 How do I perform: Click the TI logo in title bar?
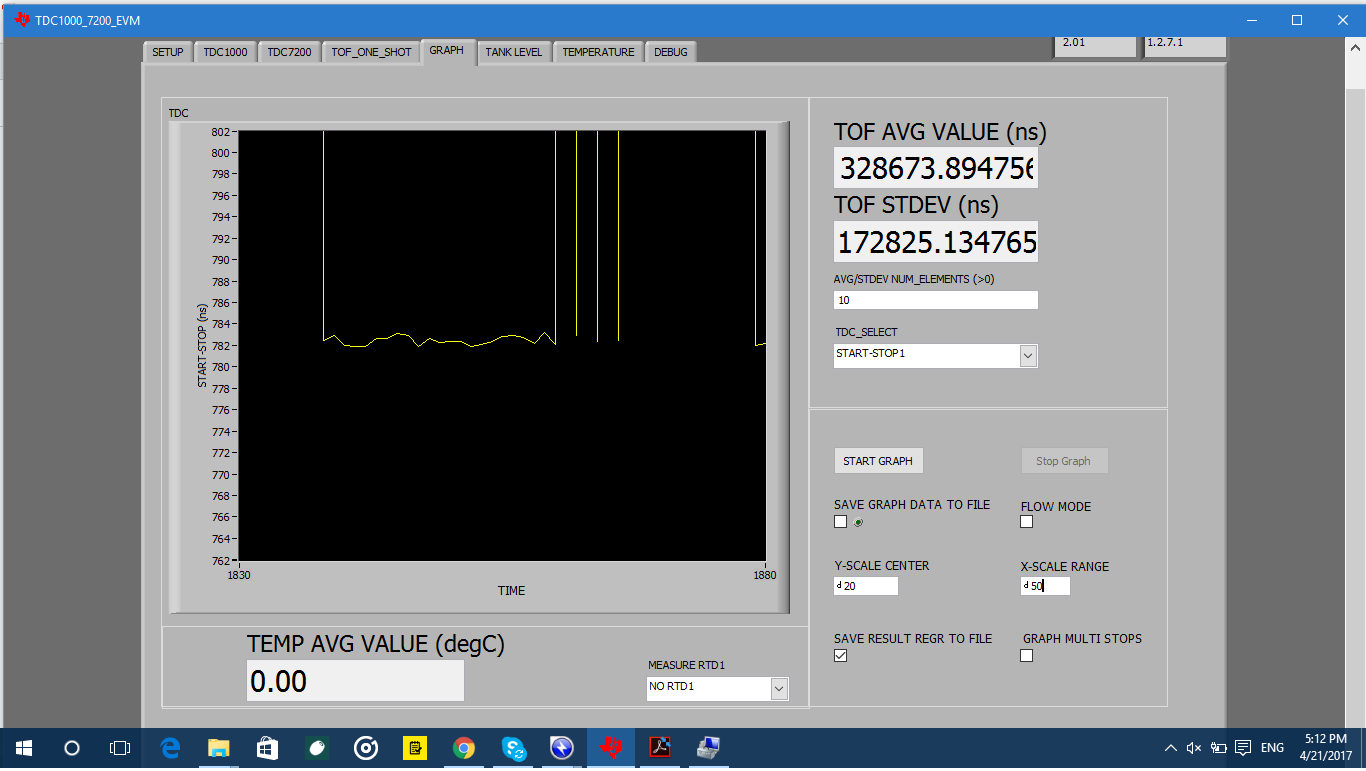click(x=21, y=20)
